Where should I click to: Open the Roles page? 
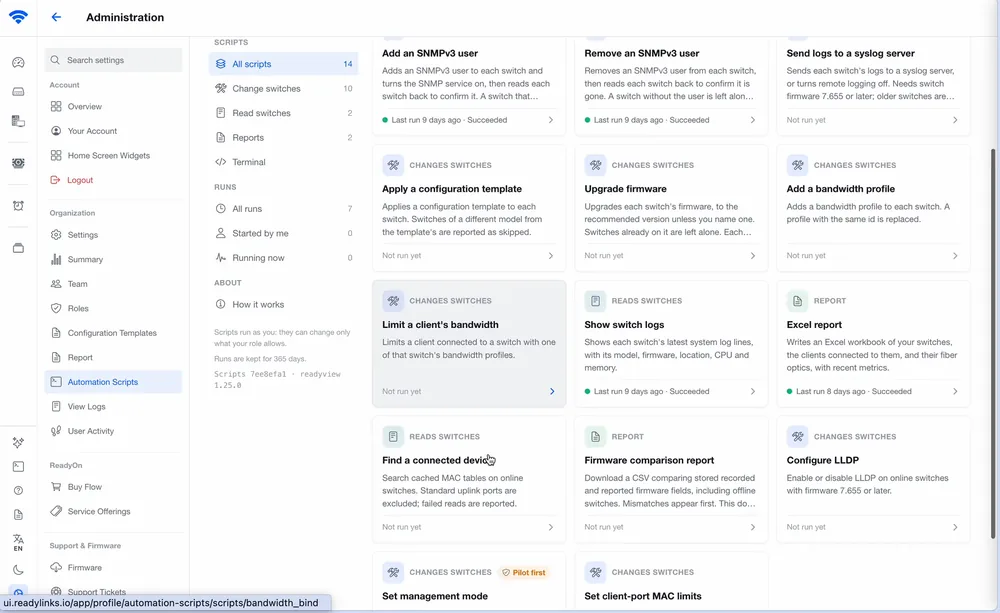(x=114, y=308)
